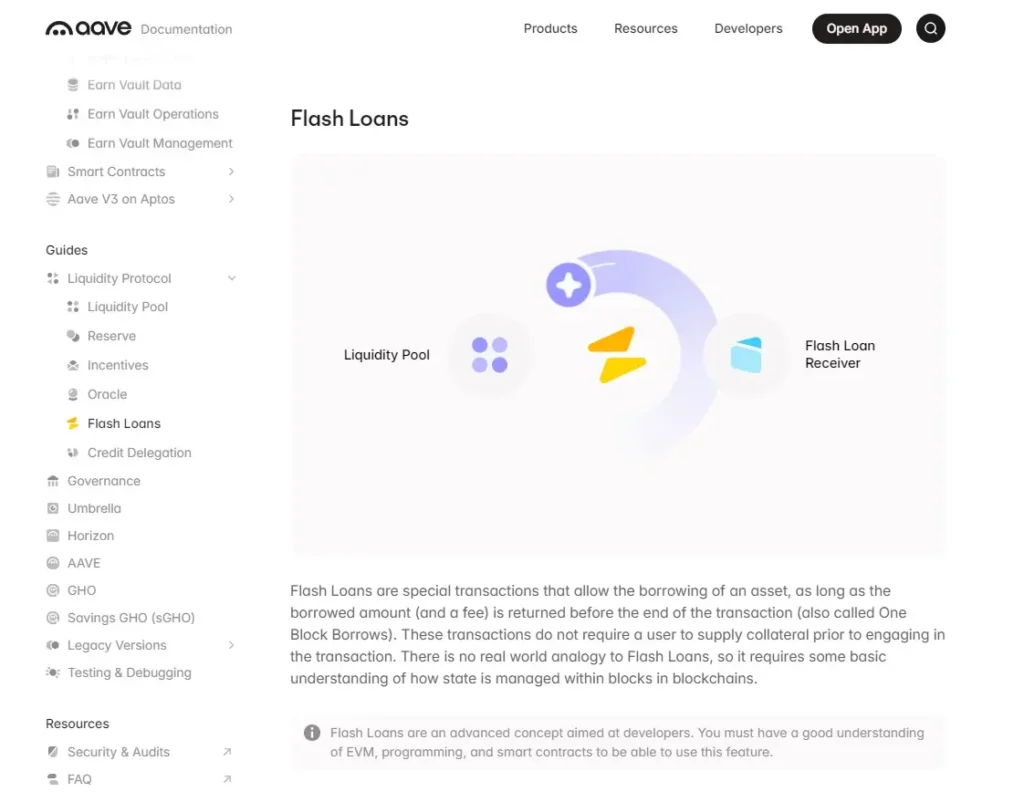
Task: Select the Credit Delegation icon
Action: click(x=72, y=452)
